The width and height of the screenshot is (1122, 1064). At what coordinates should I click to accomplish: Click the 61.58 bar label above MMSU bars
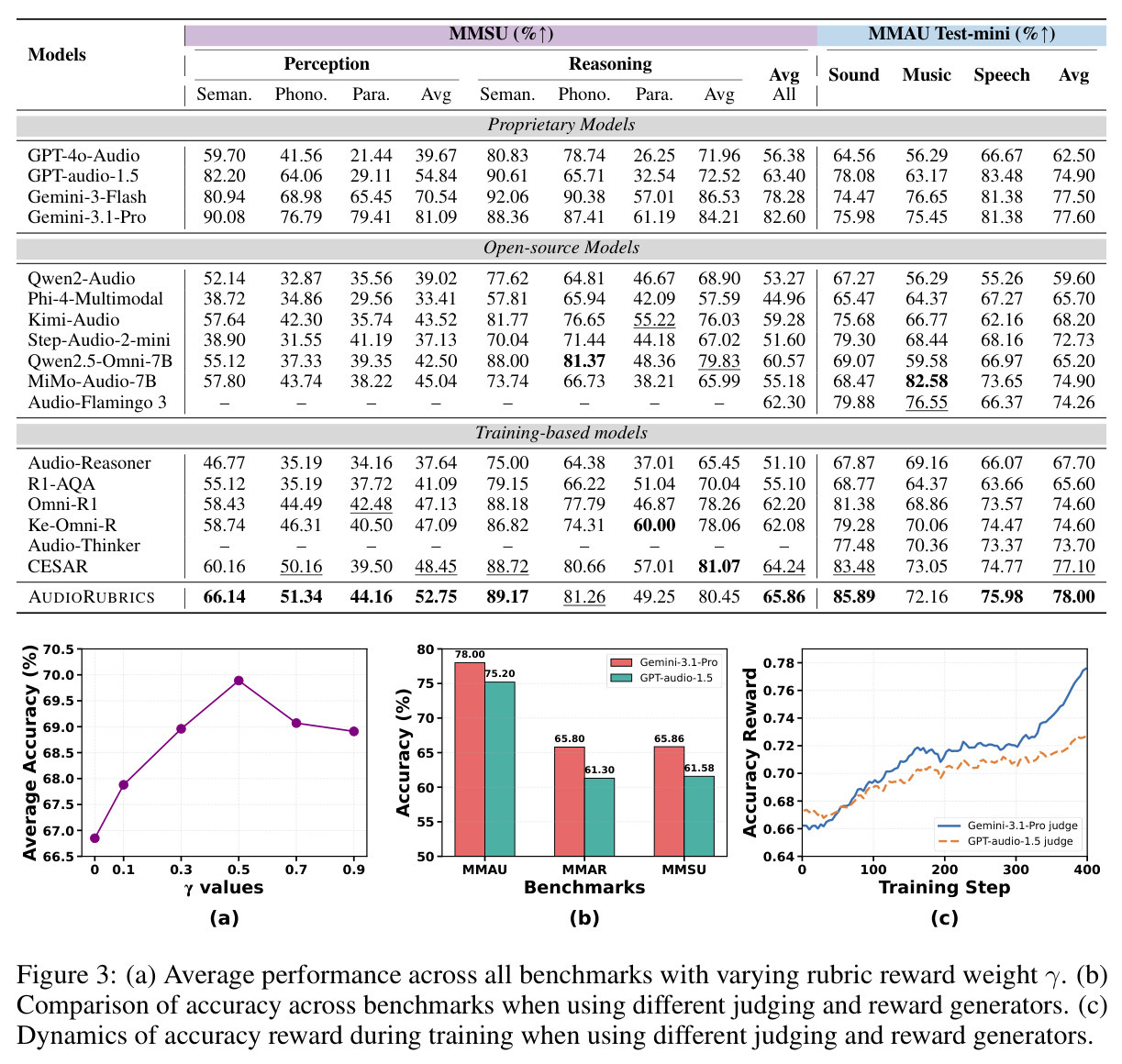tap(699, 768)
